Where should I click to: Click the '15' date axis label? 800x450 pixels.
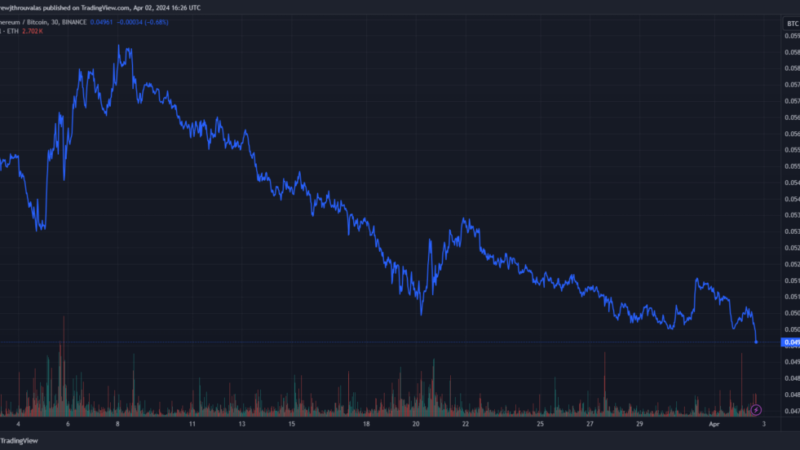coord(291,424)
